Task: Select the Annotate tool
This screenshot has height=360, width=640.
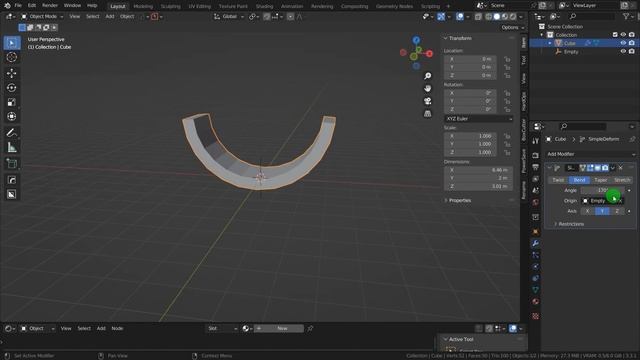Action: point(12,133)
